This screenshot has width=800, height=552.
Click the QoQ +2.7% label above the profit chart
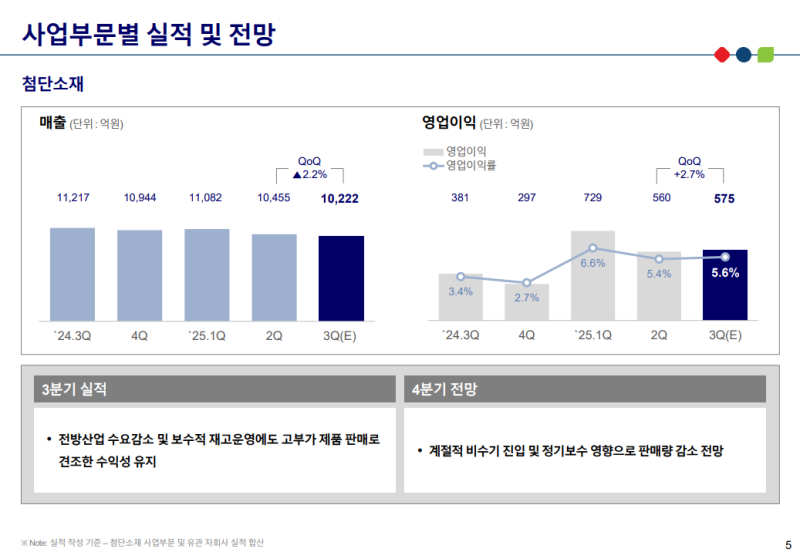coord(689,167)
